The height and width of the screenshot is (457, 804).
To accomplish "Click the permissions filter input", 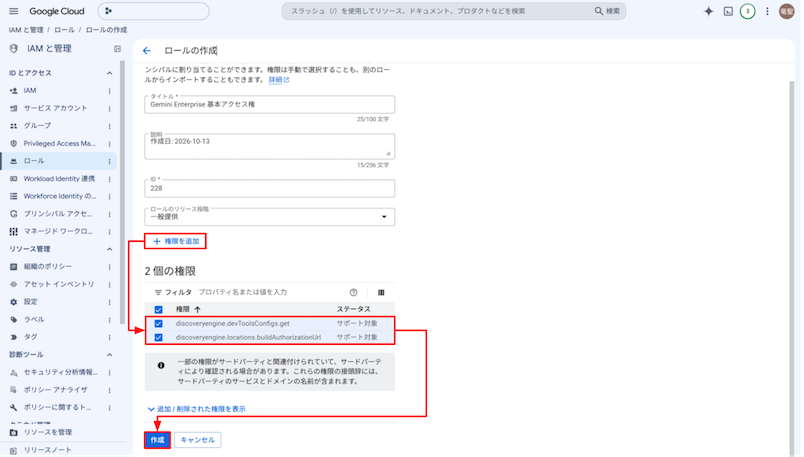I will 269,292.
